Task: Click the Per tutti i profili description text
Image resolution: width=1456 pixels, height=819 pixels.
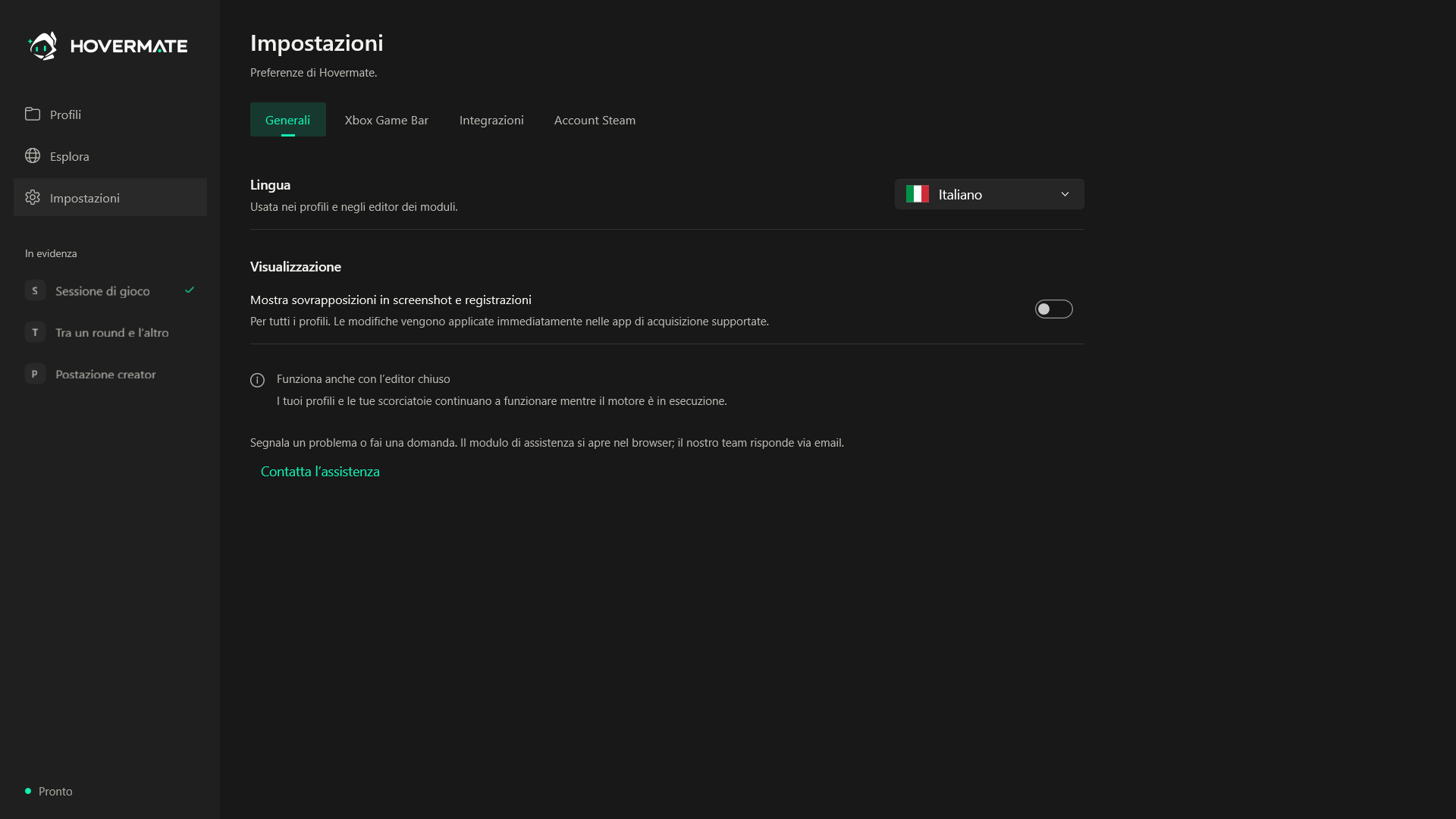Action: coord(510,321)
